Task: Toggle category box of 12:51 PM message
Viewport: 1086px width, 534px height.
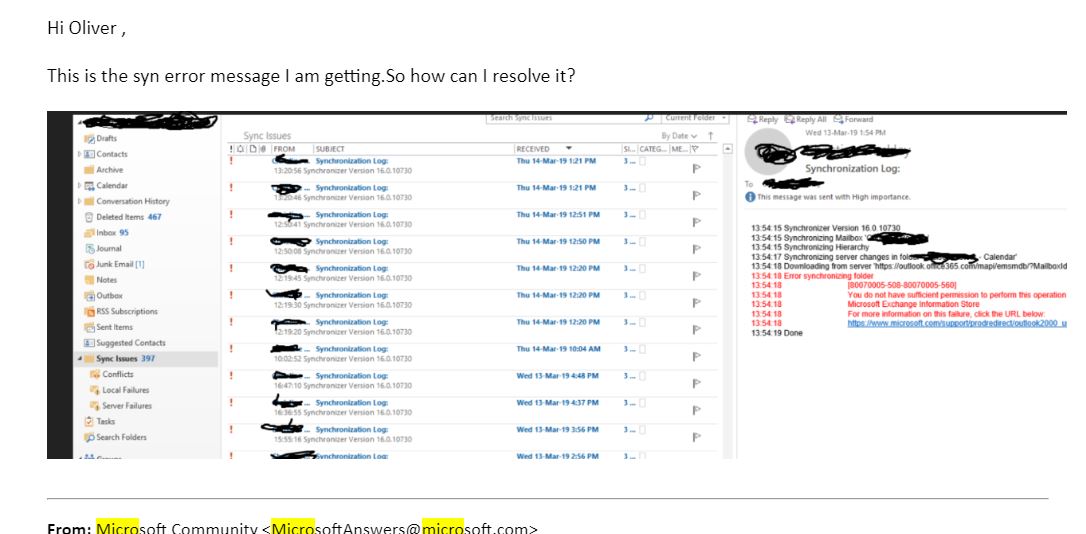Action: tap(642, 215)
